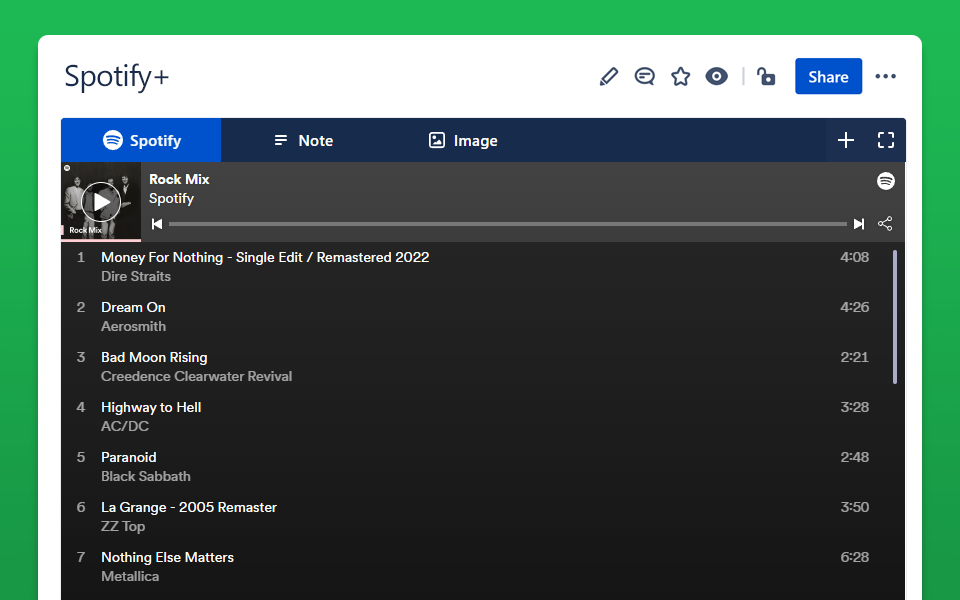This screenshot has height=600, width=960.
Task: Click the playback progress bar
Action: pyautogui.click(x=508, y=224)
